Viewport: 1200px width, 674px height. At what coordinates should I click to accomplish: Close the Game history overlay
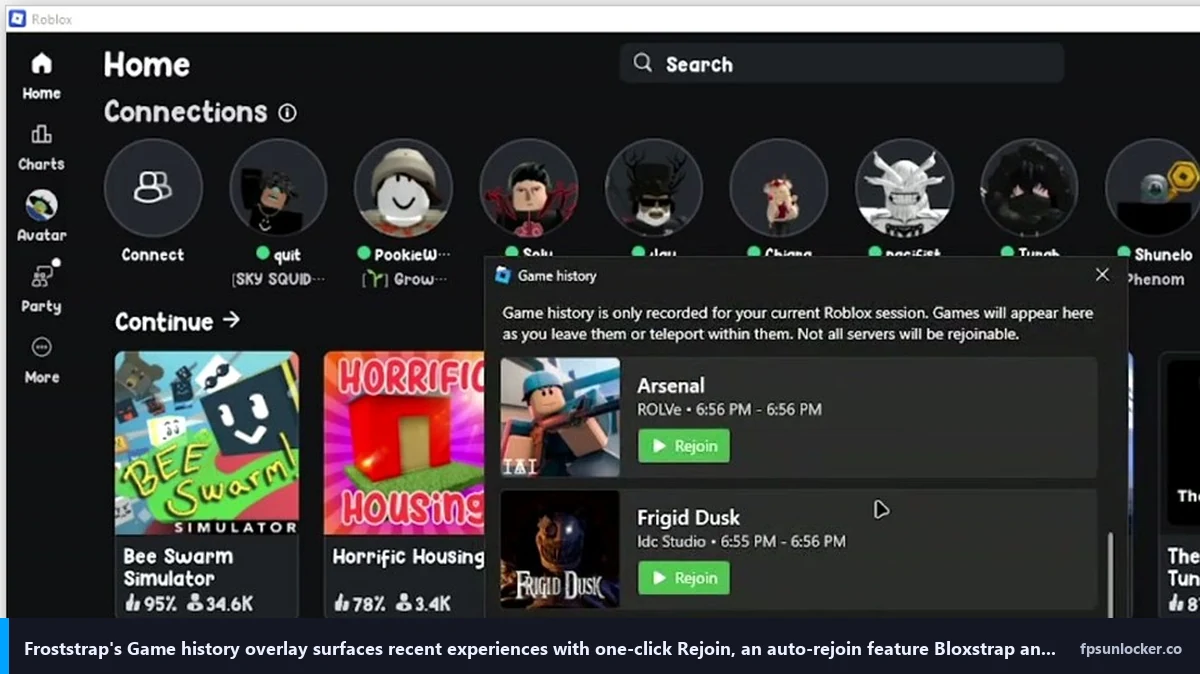point(1102,275)
